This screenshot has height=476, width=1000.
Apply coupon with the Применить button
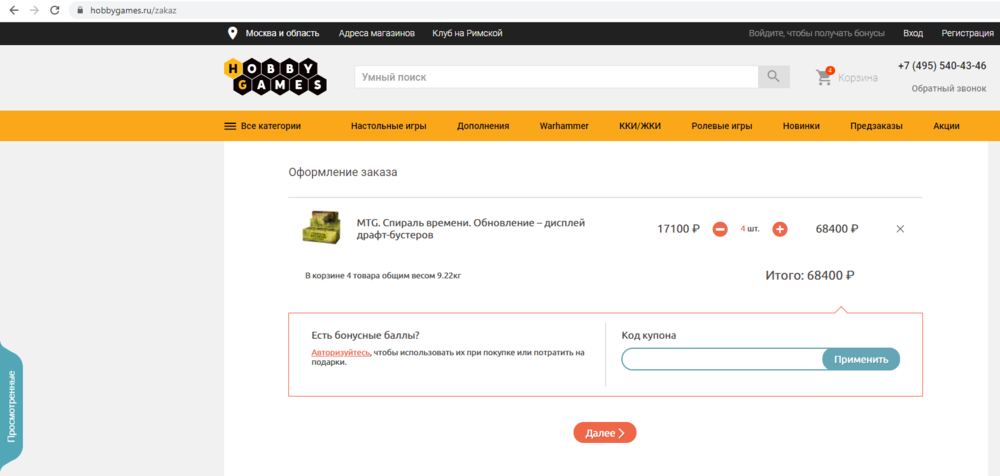tap(860, 359)
